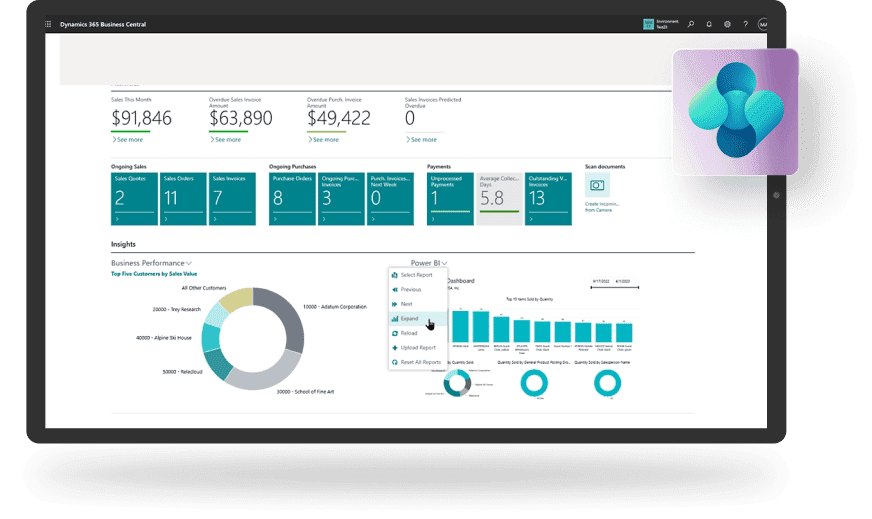Image resolution: width=872 pixels, height=519 pixels.
Task: Open the Power BI dropdown
Action: point(429,263)
